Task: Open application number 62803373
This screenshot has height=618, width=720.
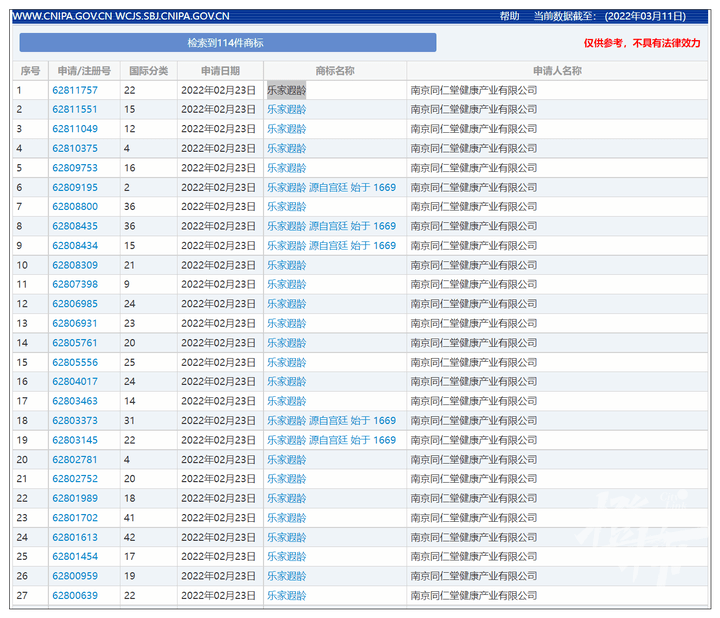Action: click(75, 421)
